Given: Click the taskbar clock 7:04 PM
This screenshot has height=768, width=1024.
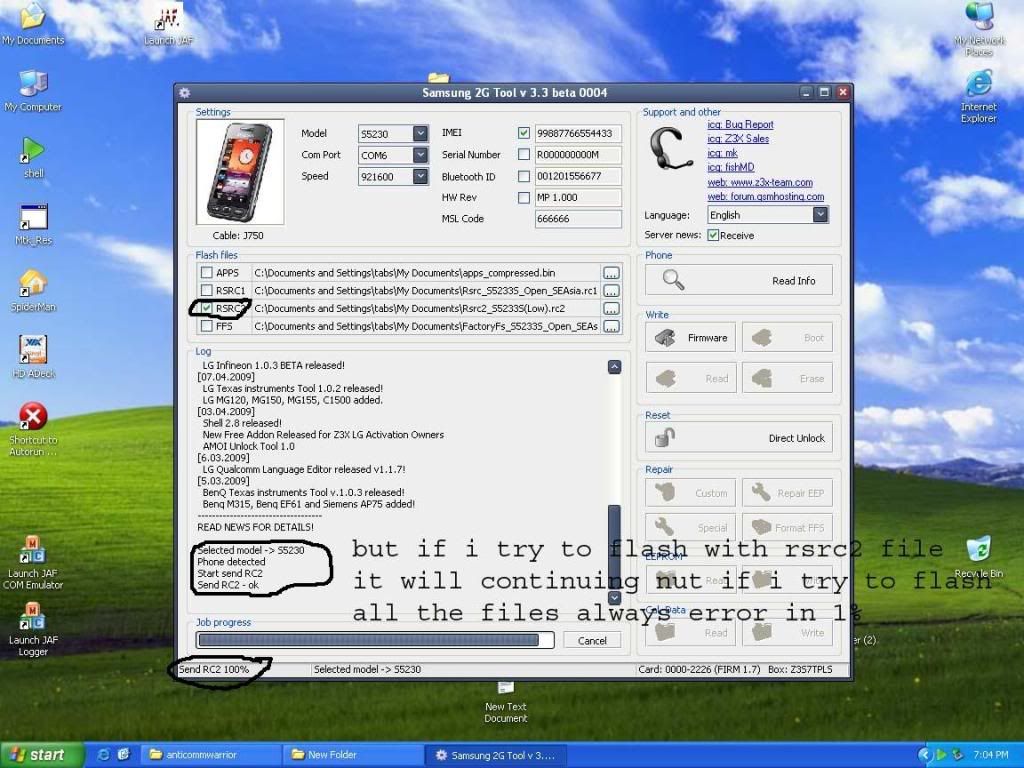Looking at the screenshot, I should (991, 755).
